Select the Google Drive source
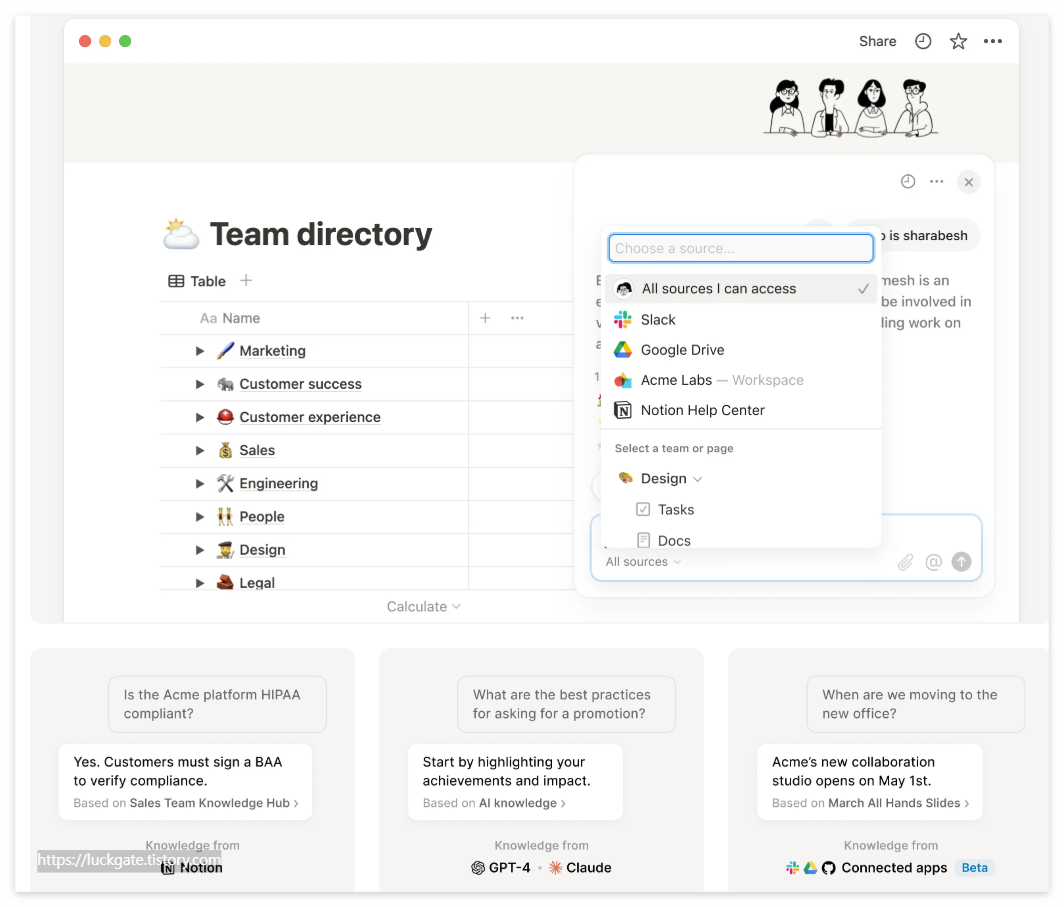The height and width of the screenshot is (907, 1064). (x=741, y=350)
